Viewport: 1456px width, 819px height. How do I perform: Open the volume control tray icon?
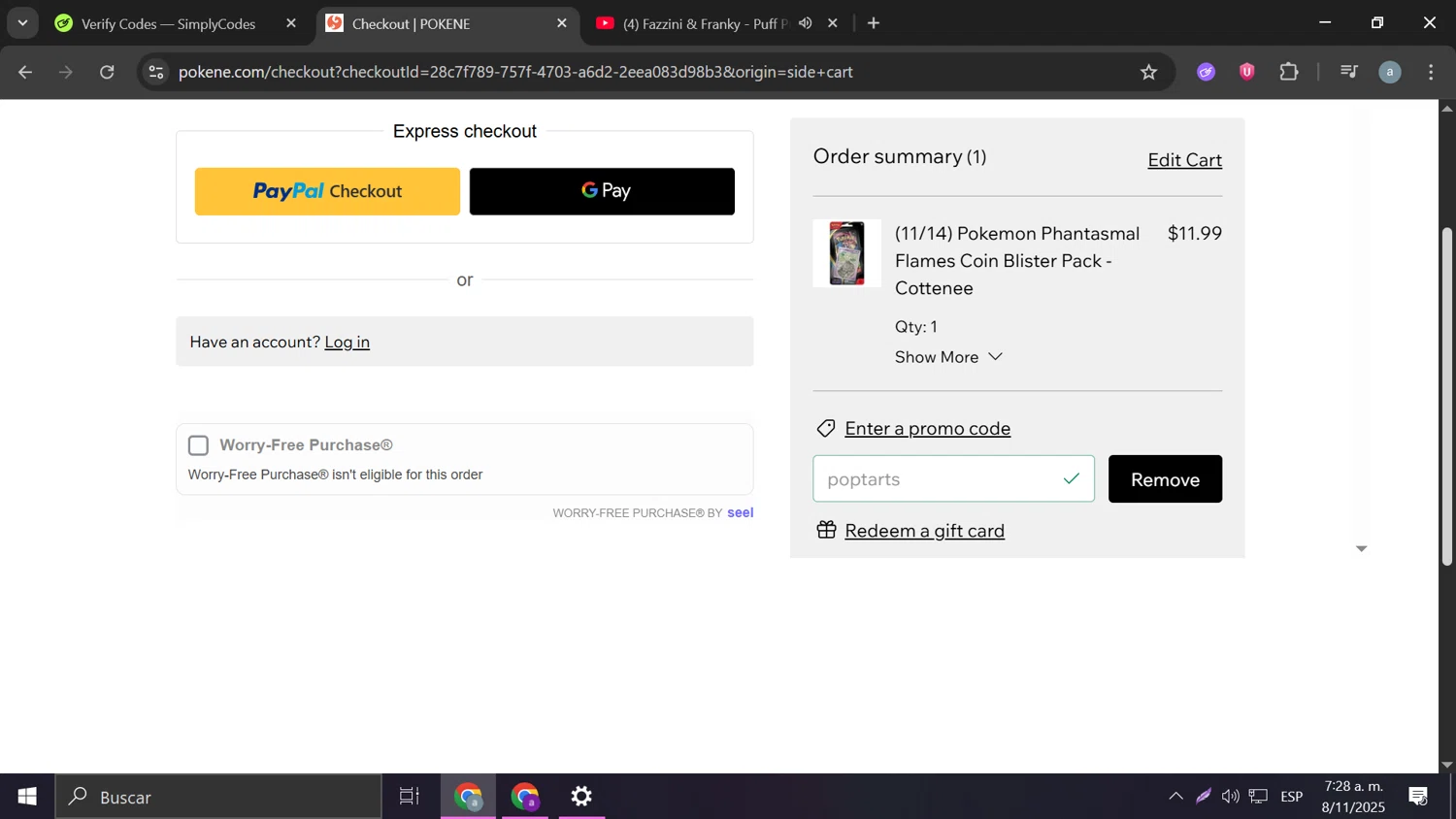(x=1231, y=797)
